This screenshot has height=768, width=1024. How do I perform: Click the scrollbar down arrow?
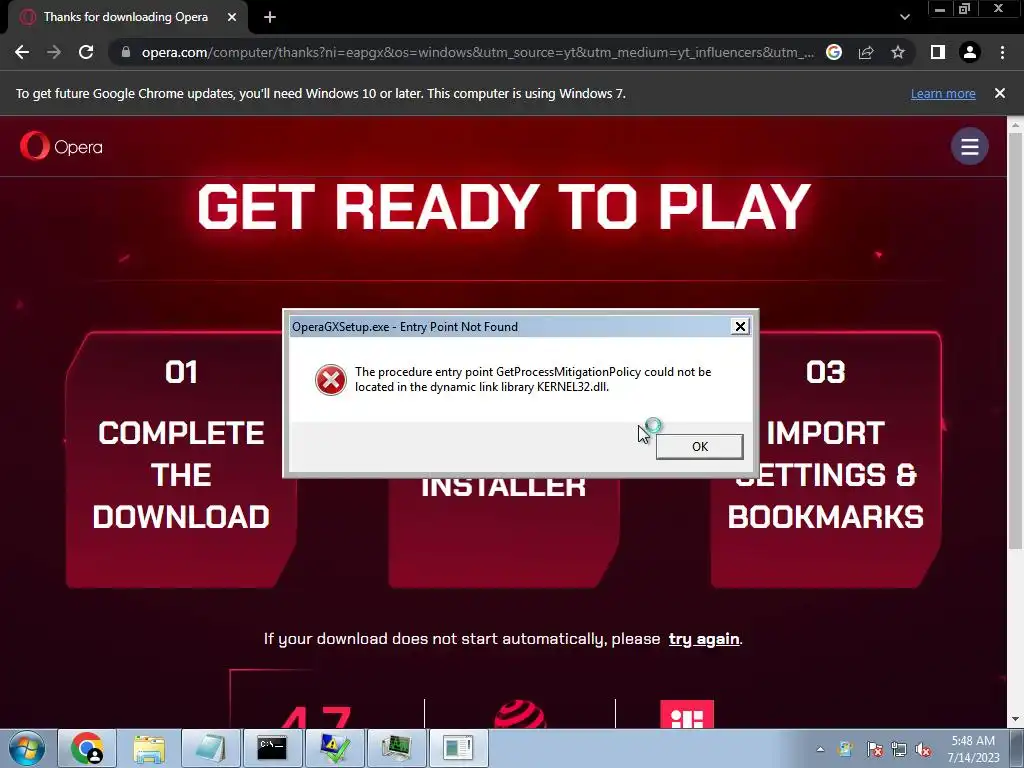(1015, 720)
